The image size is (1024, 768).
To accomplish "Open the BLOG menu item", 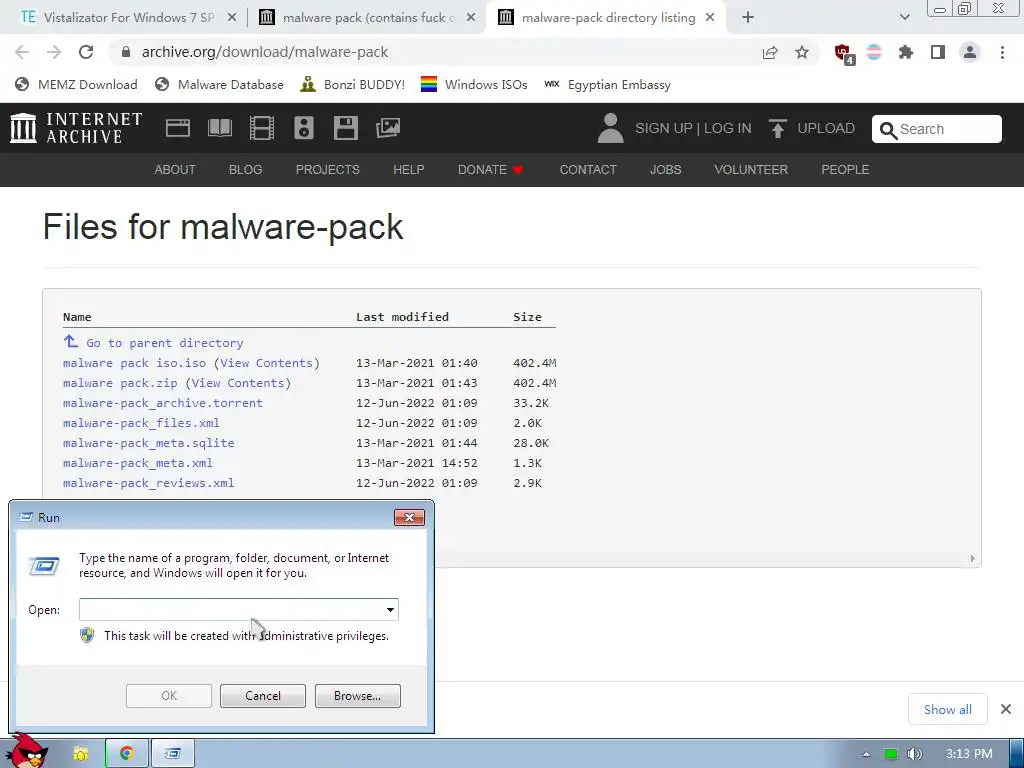I will 246,170.
